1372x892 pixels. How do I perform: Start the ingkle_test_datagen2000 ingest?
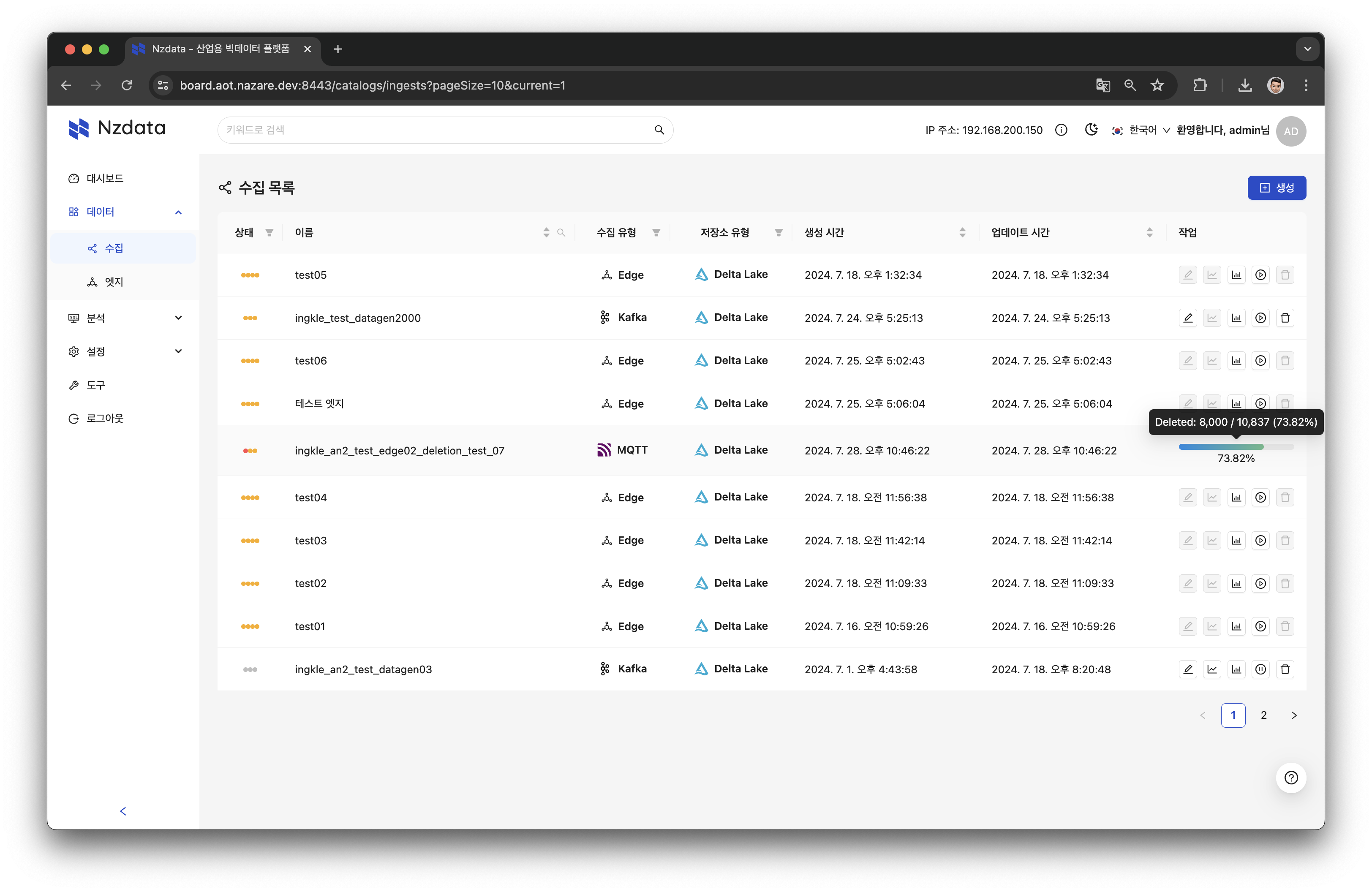point(1261,318)
